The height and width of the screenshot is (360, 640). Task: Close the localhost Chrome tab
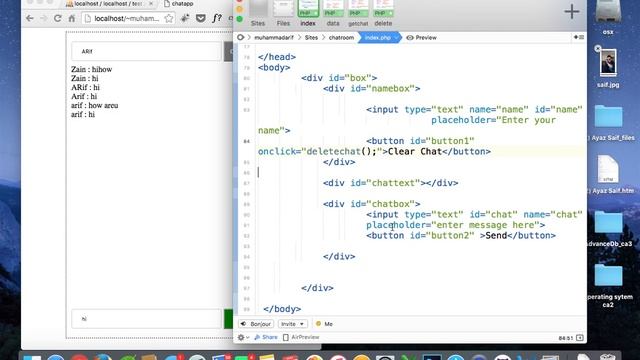click(151, 4)
